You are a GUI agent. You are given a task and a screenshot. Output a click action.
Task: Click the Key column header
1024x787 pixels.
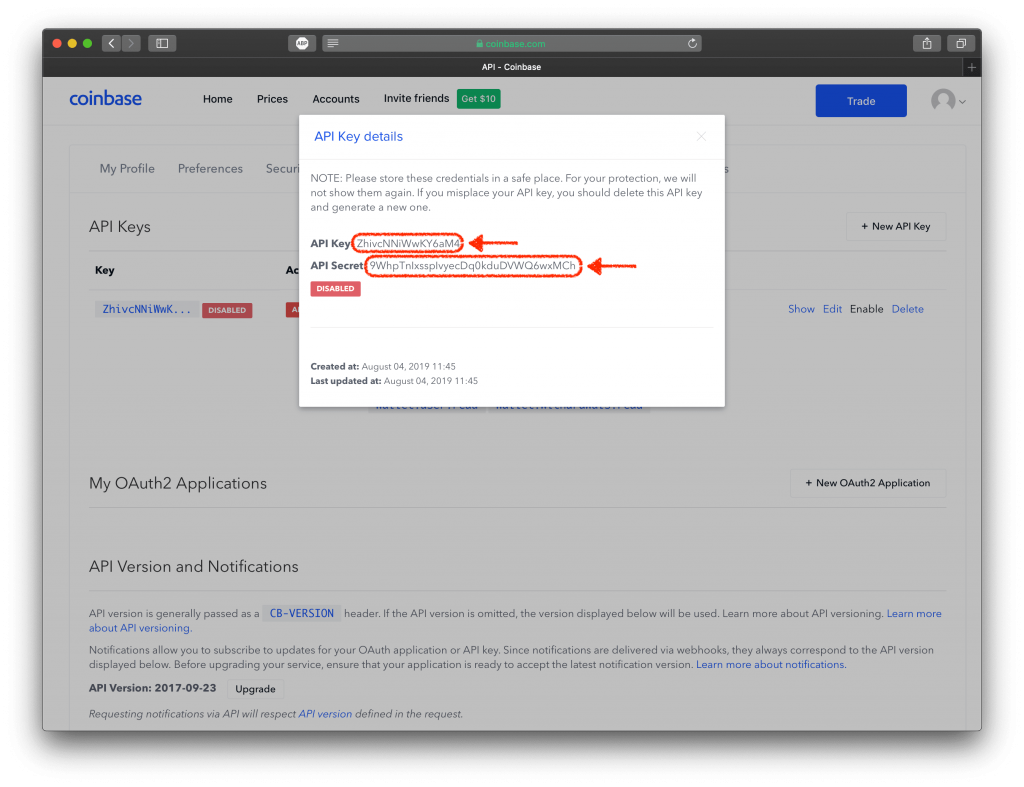pyautogui.click(x=104, y=270)
